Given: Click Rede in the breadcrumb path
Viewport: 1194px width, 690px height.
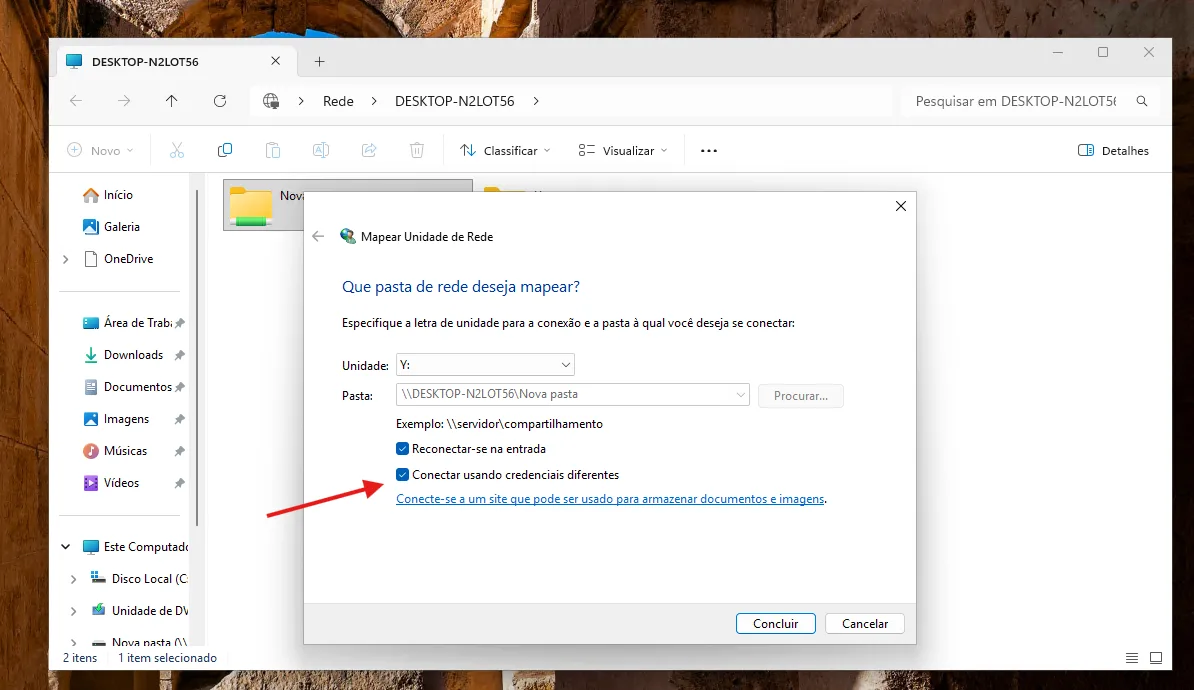Looking at the screenshot, I should [x=338, y=101].
